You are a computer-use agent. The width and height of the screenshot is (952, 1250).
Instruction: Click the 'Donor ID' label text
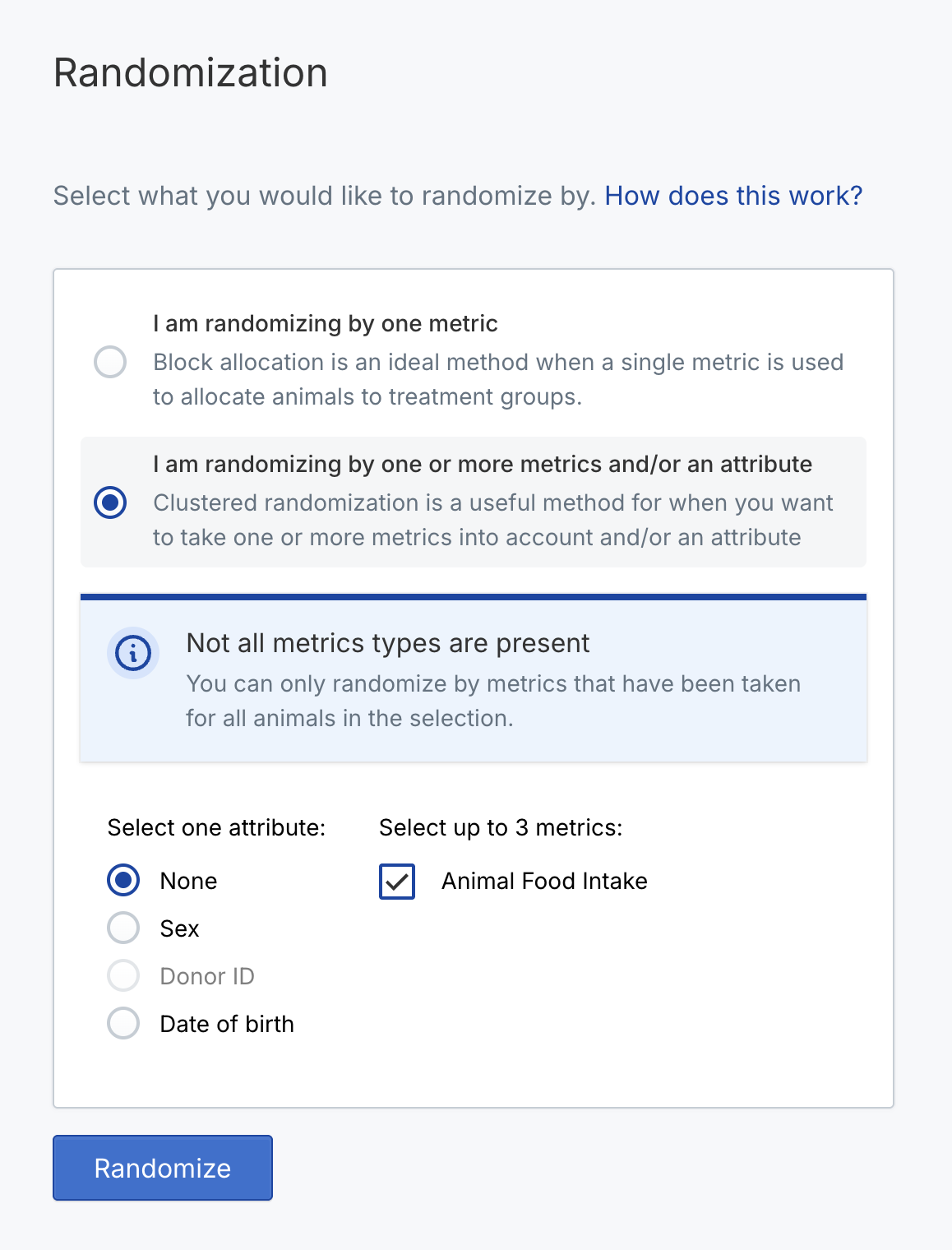click(x=207, y=976)
